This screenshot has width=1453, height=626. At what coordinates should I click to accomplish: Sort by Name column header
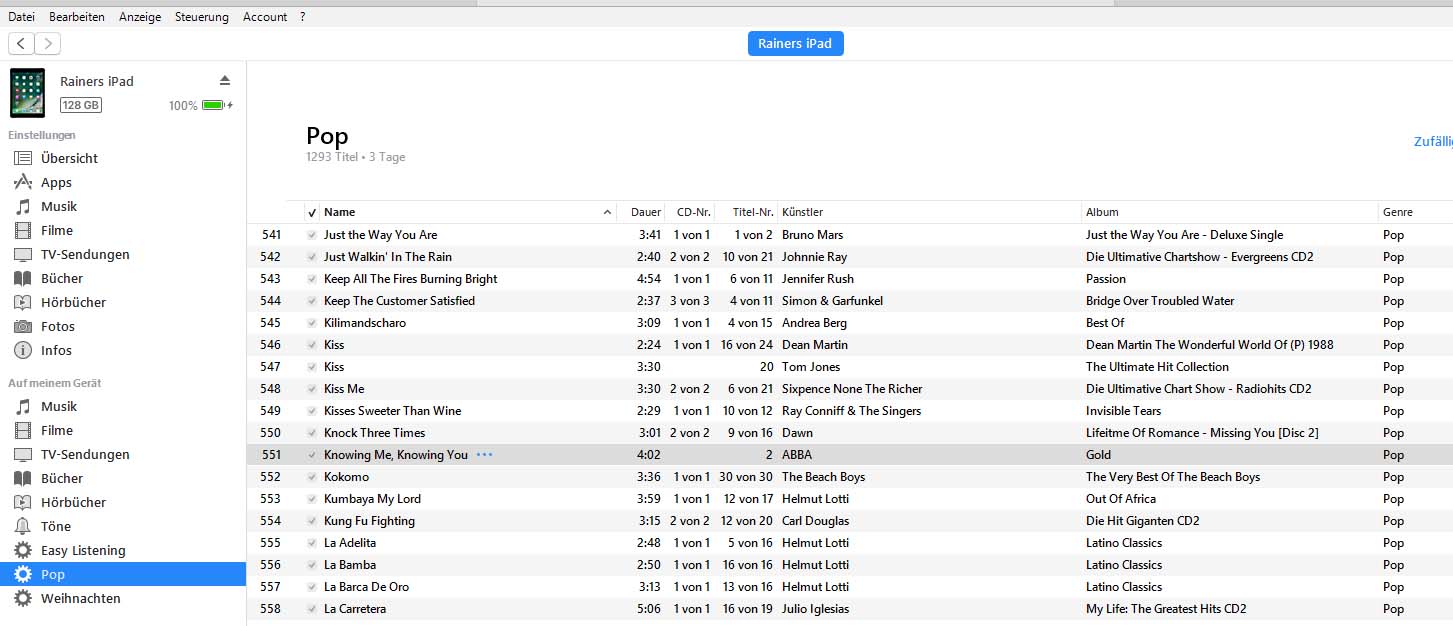pyautogui.click(x=468, y=212)
